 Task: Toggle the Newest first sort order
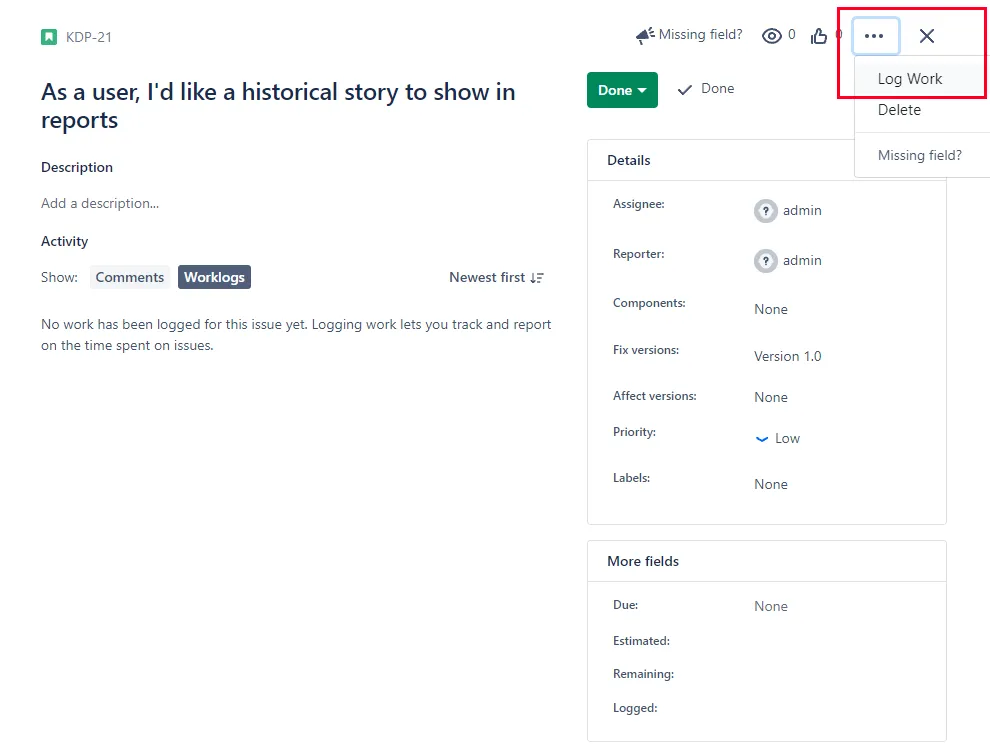(496, 278)
